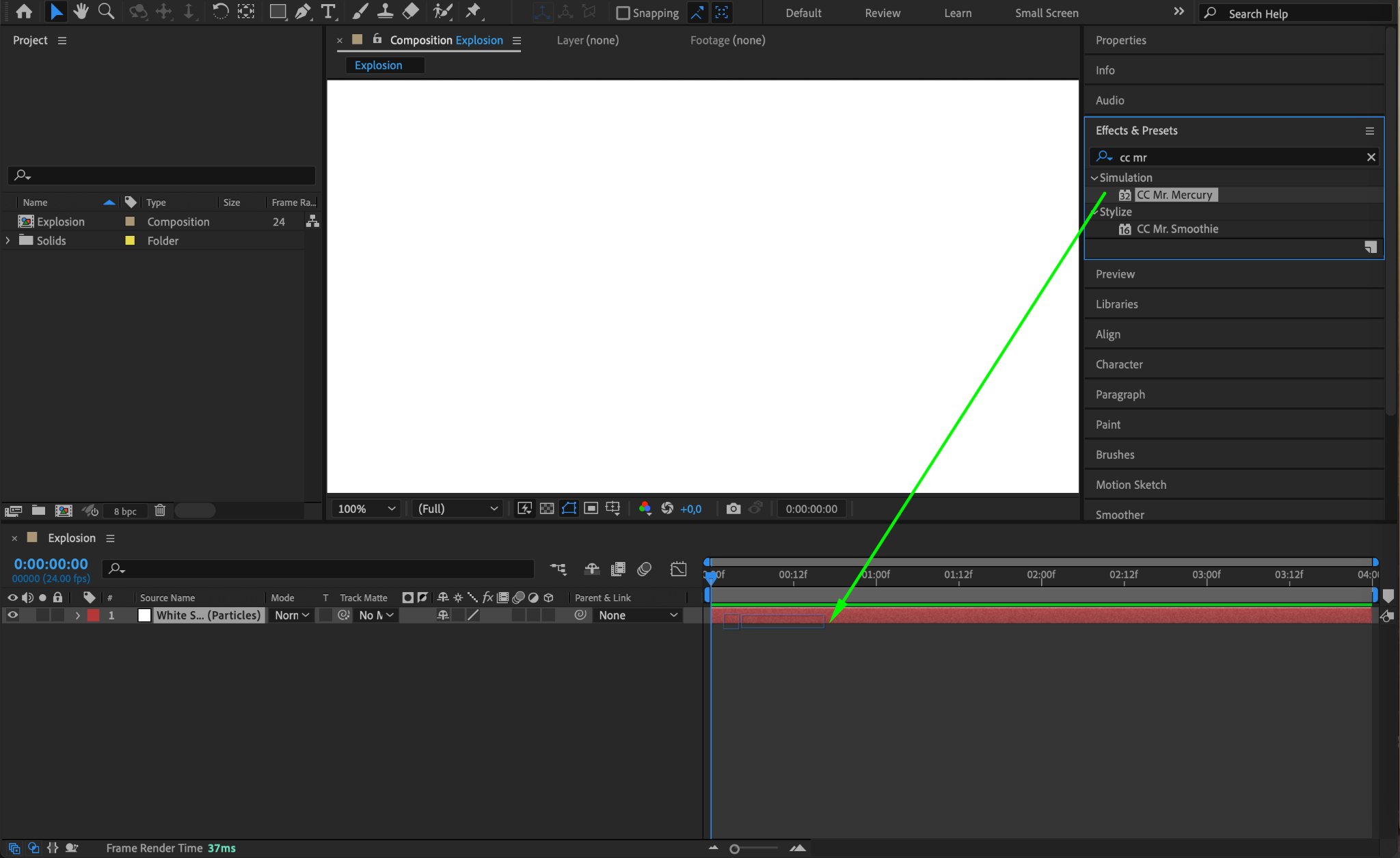Switch to the Review workspace
The image size is (1400, 858).
point(882,13)
